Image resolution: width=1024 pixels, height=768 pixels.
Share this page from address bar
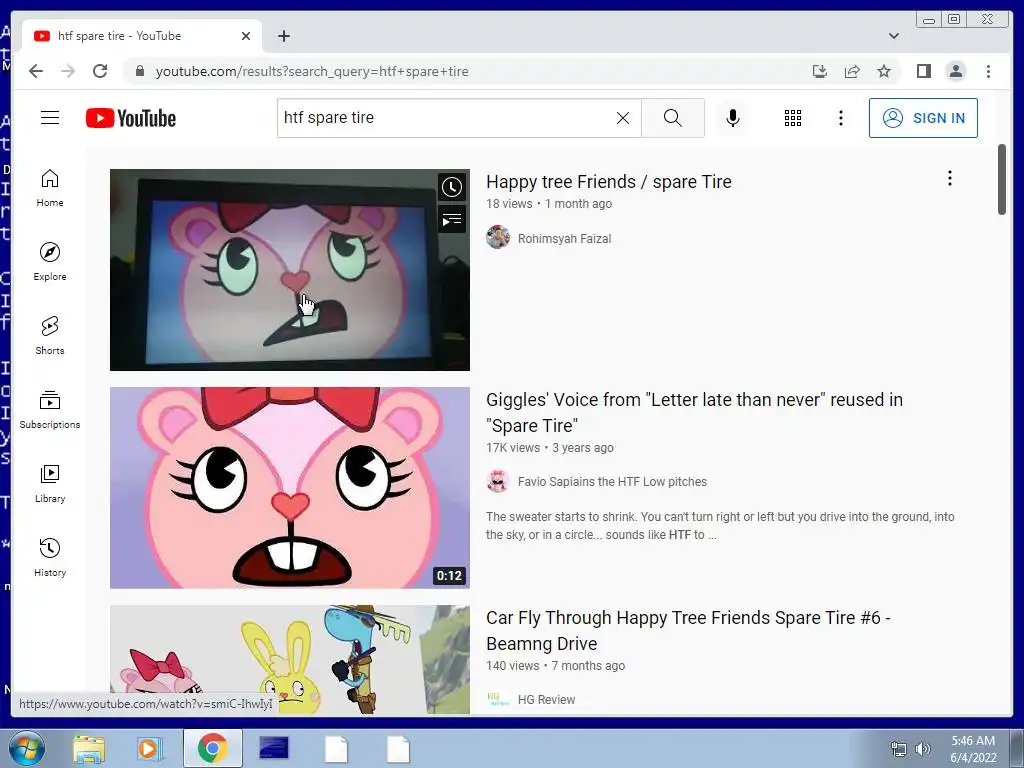852,71
